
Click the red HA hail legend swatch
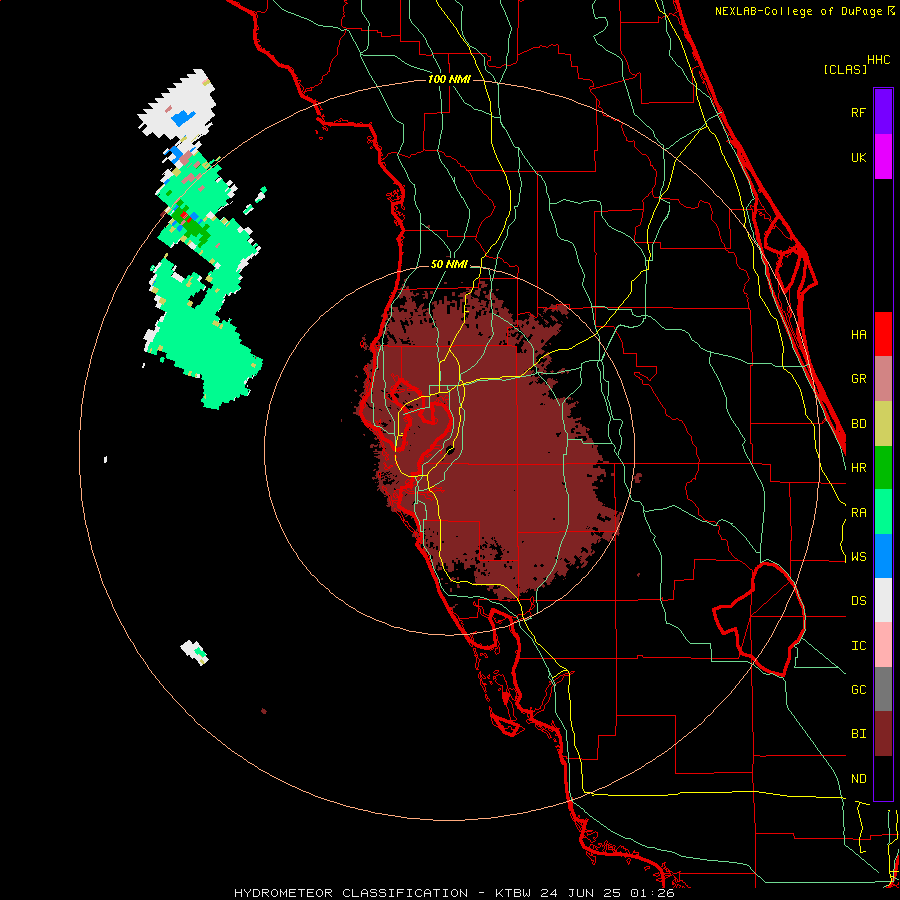(x=883, y=334)
